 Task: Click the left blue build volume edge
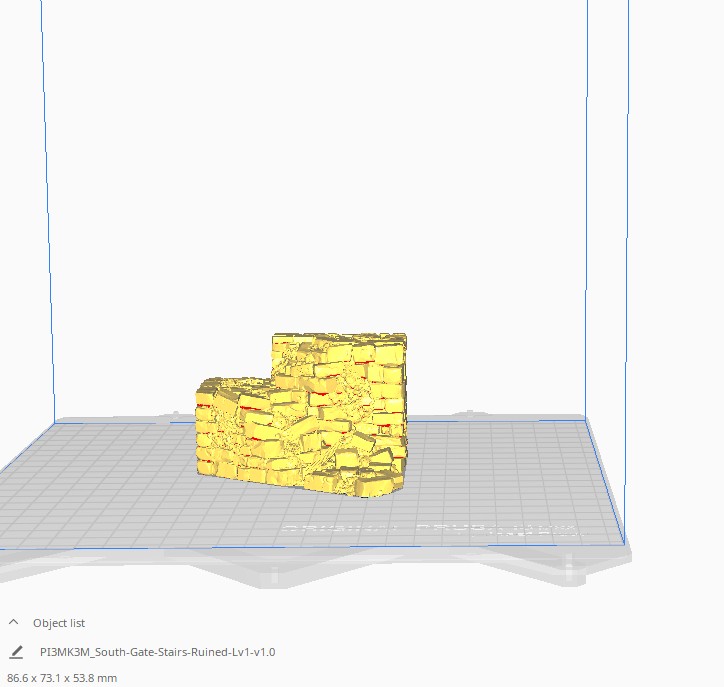pyautogui.click(x=48, y=208)
